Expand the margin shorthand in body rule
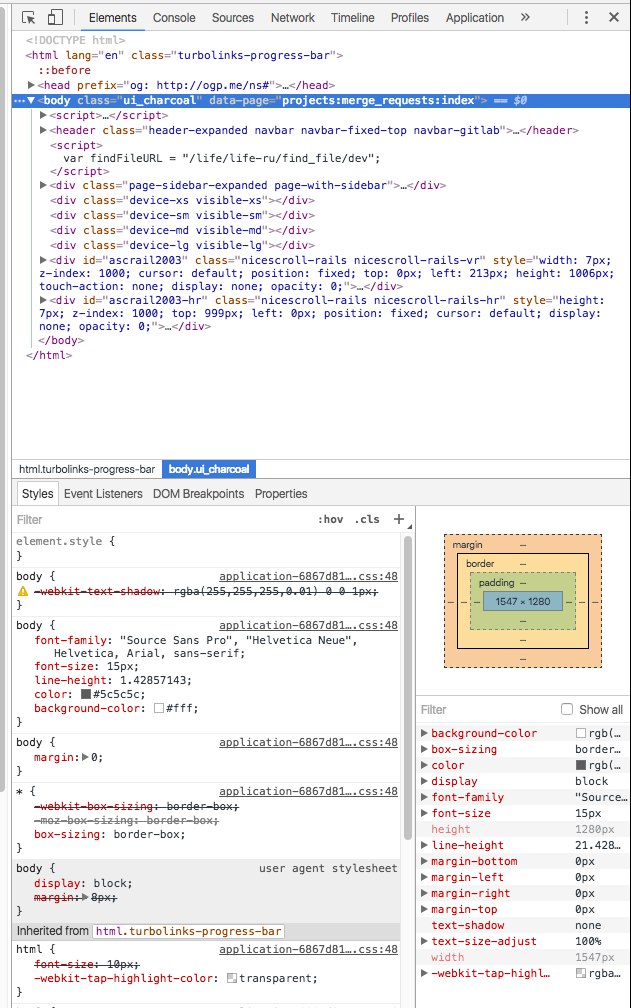Image resolution: width=631 pixels, height=1008 pixels. (x=85, y=757)
